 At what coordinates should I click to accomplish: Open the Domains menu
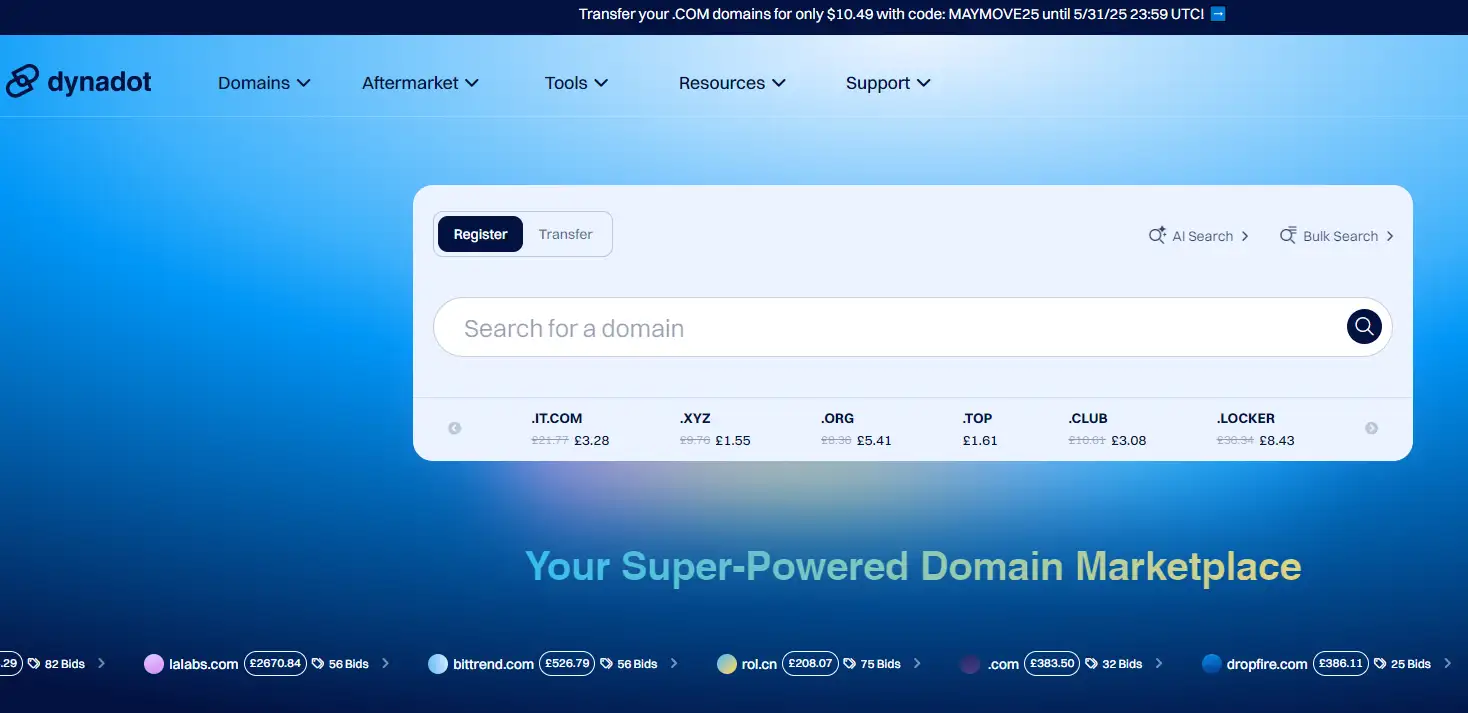point(264,83)
